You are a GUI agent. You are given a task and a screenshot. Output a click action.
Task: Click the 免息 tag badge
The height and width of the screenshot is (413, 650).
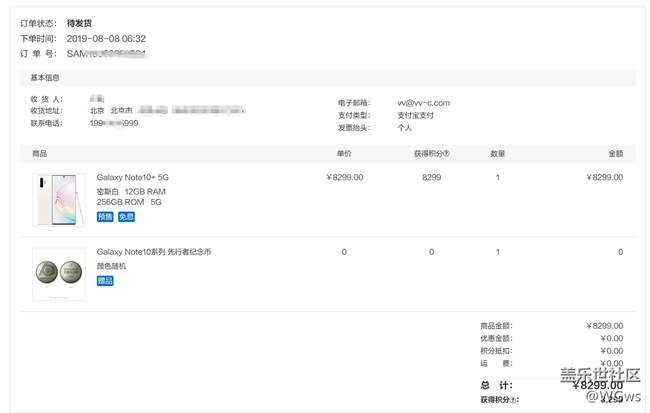click(x=126, y=217)
